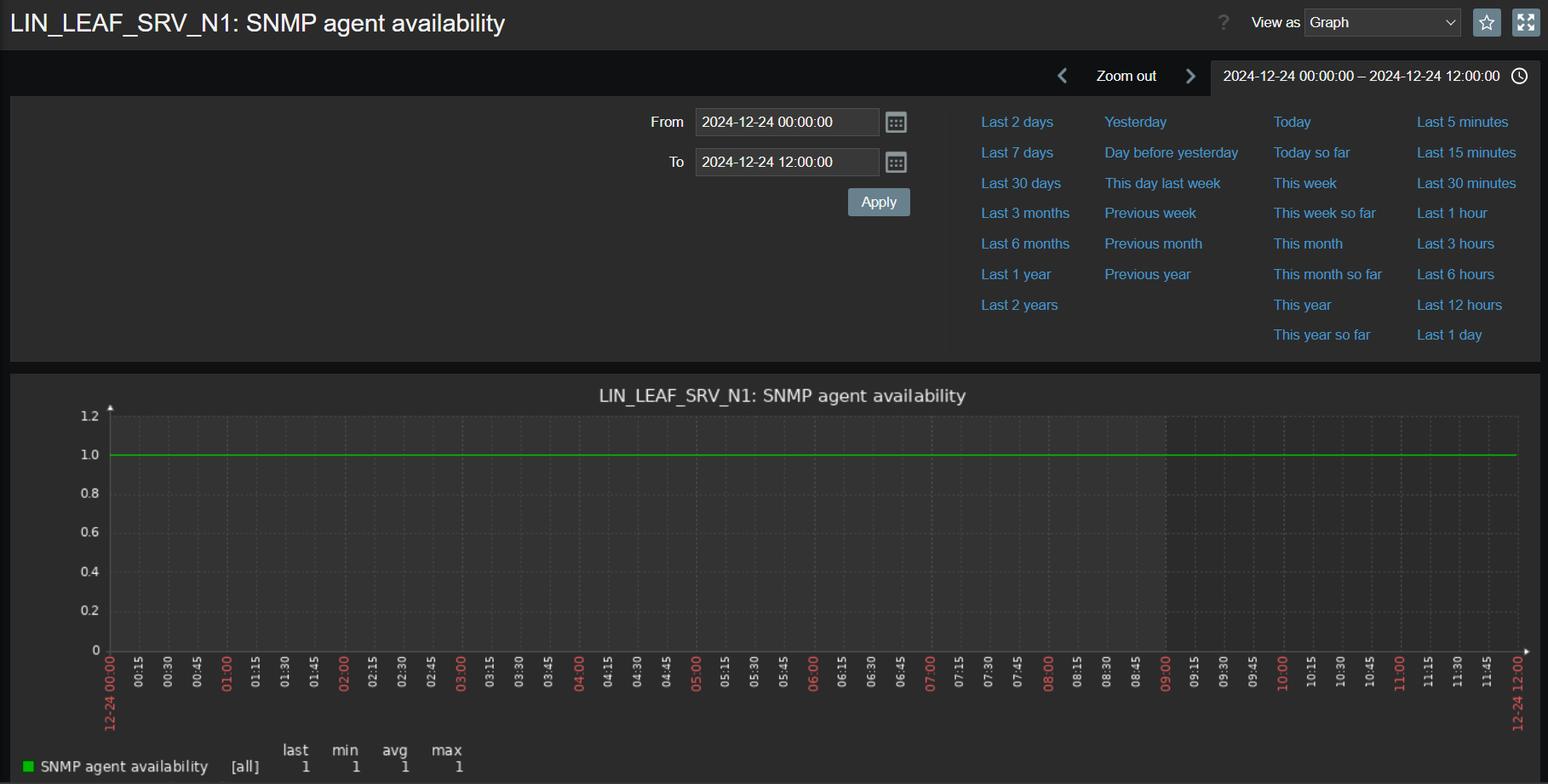Pick the Last 15 minutes range
The image size is (1548, 784).
point(1465,153)
